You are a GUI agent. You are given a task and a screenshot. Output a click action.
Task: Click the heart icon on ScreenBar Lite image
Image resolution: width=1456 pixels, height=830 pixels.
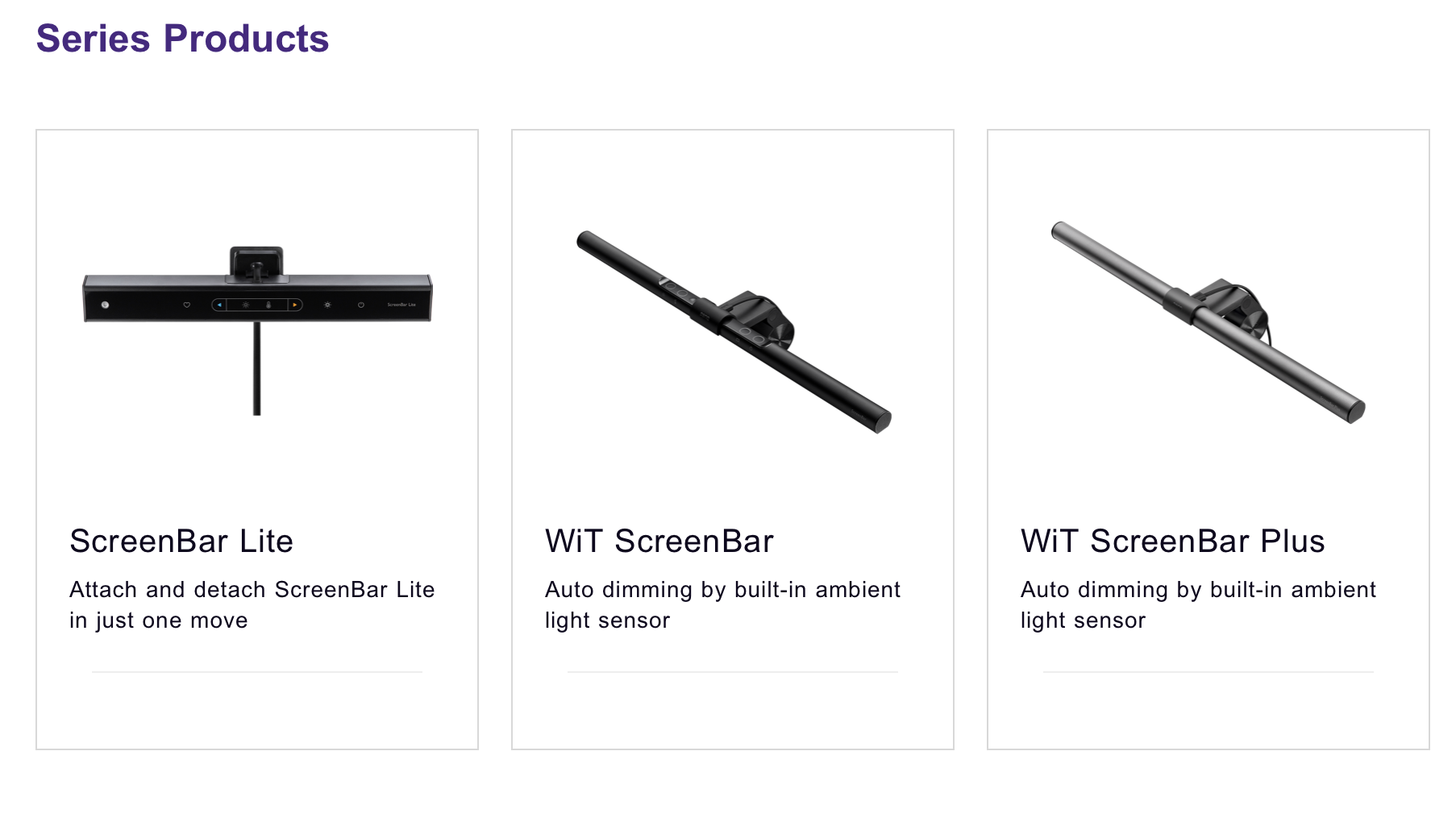(x=187, y=305)
